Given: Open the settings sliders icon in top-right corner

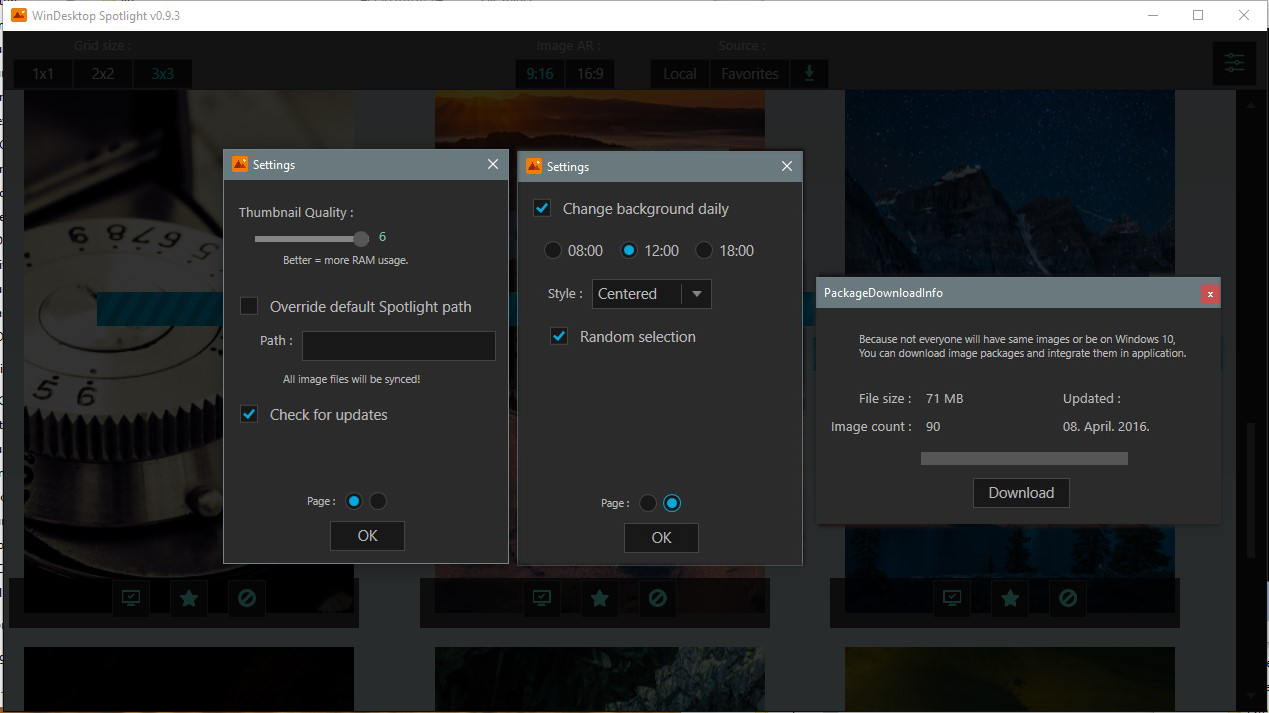Looking at the screenshot, I should [1234, 65].
